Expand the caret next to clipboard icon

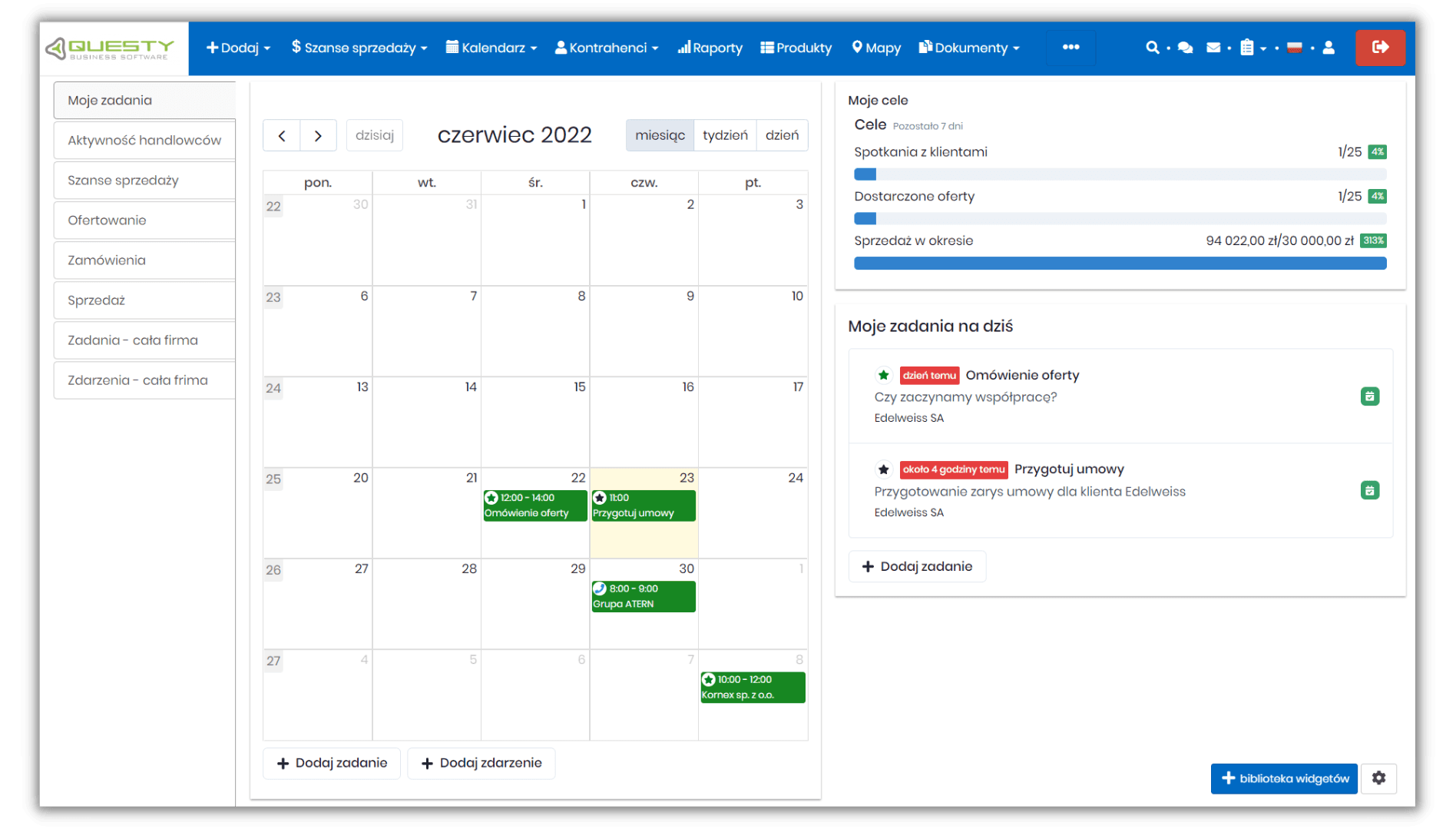click(1263, 48)
